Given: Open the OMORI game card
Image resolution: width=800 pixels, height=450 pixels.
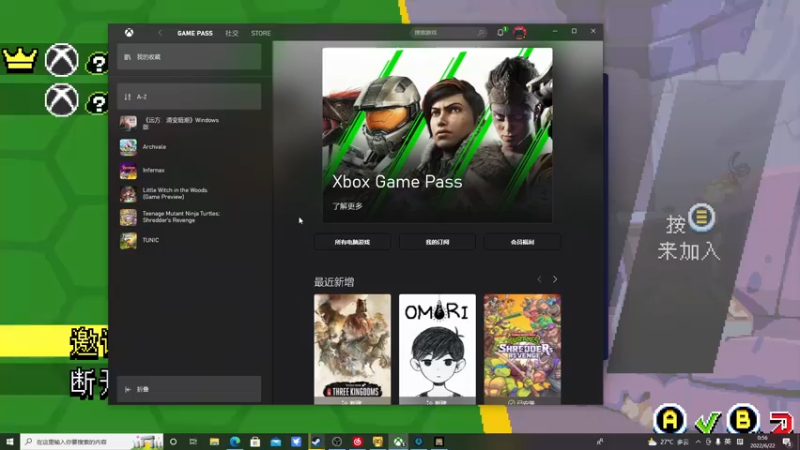Looking at the screenshot, I should (x=437, y=349).
